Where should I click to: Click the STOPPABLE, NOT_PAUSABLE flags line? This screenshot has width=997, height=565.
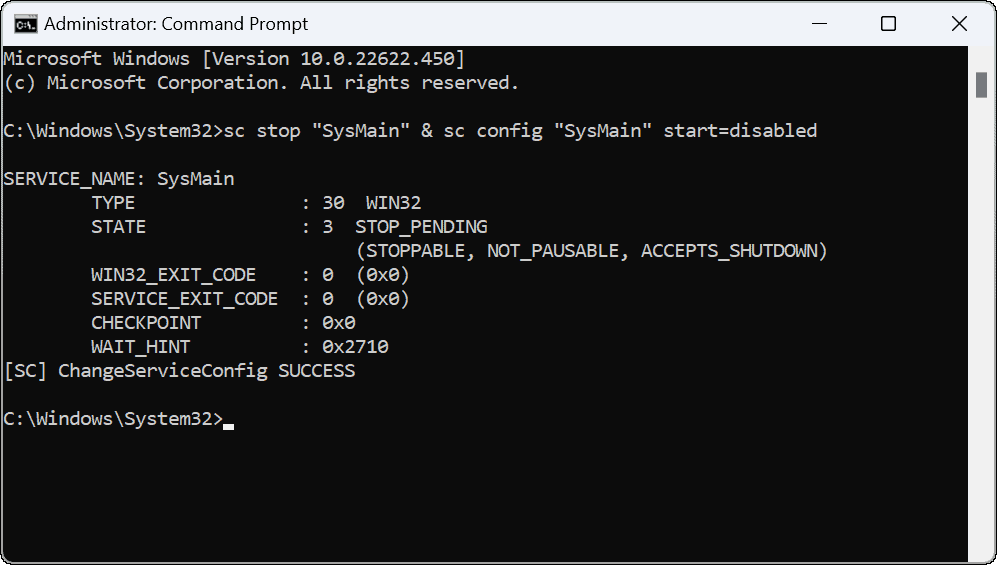coord(591,251)
